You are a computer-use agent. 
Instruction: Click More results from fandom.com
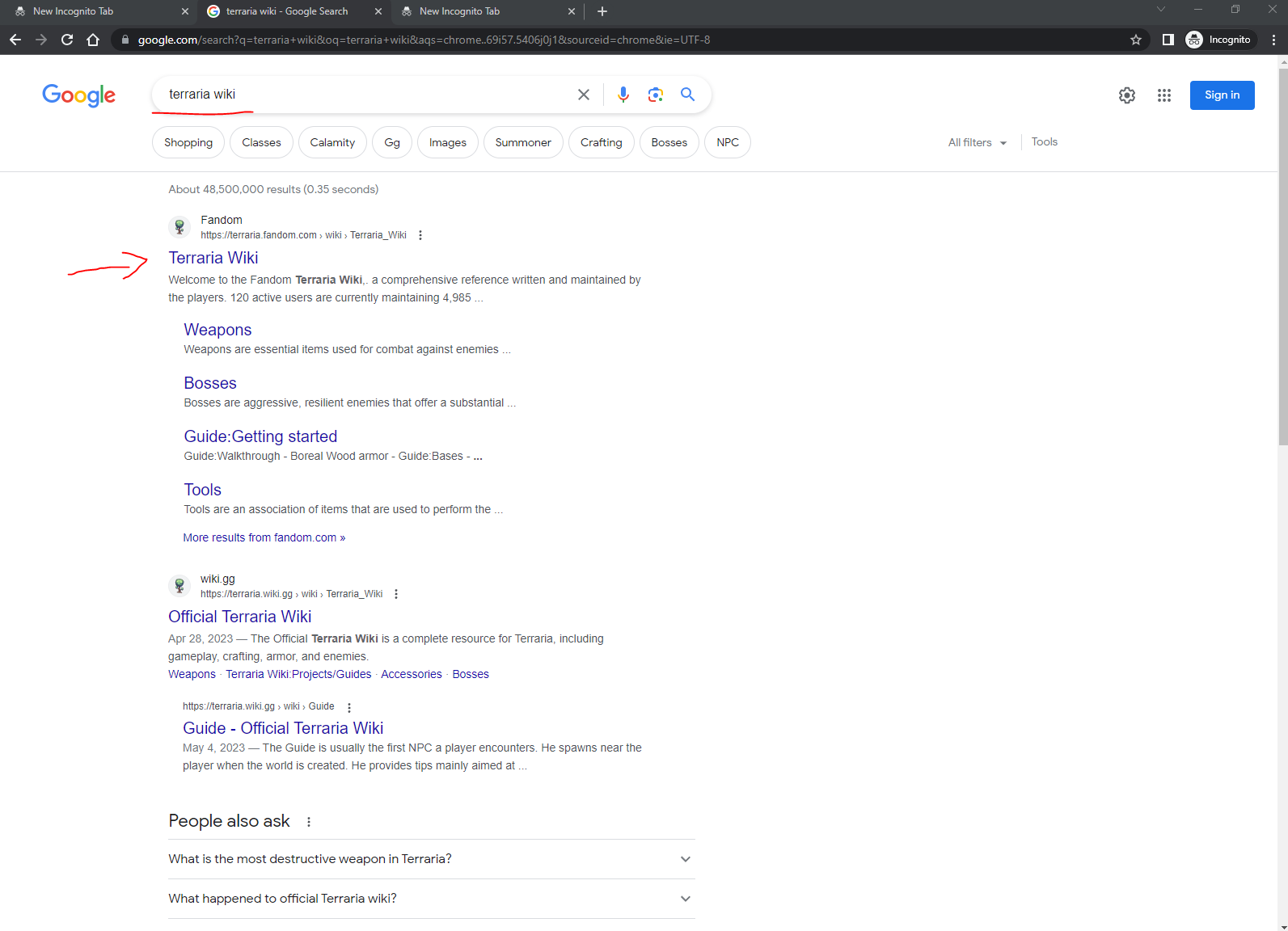click(264, 537)
